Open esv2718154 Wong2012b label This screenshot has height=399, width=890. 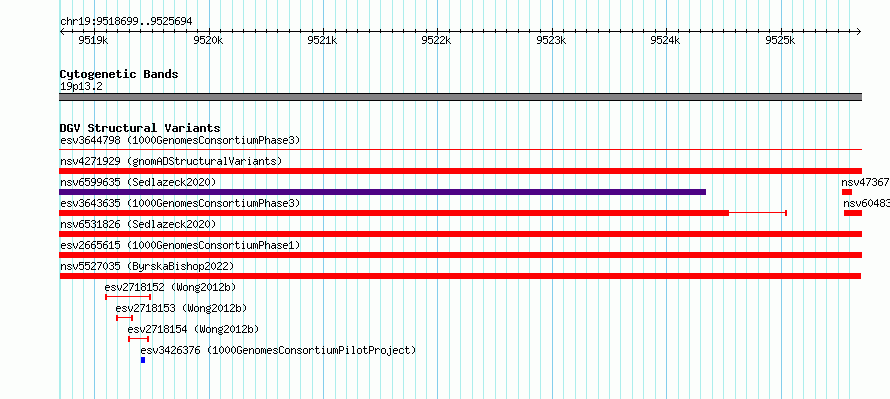coord(194,329)
